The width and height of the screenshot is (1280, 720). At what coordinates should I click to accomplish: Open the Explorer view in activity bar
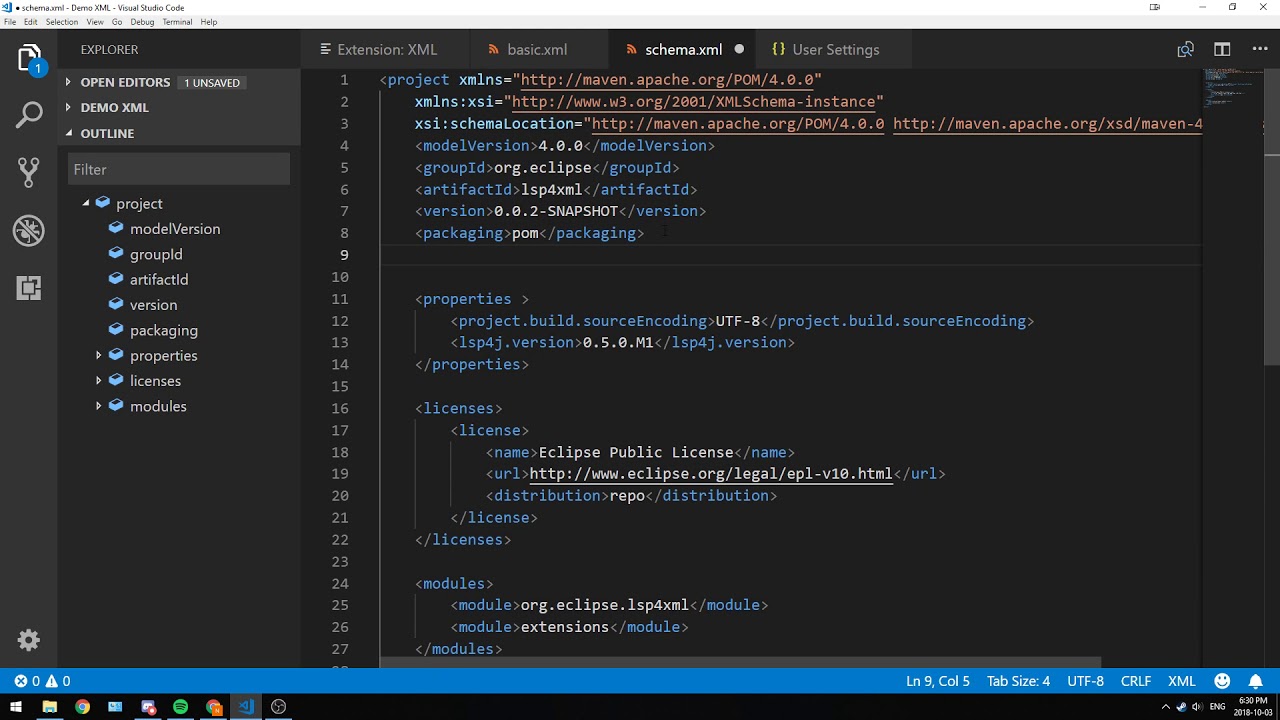tap(29, 60)
